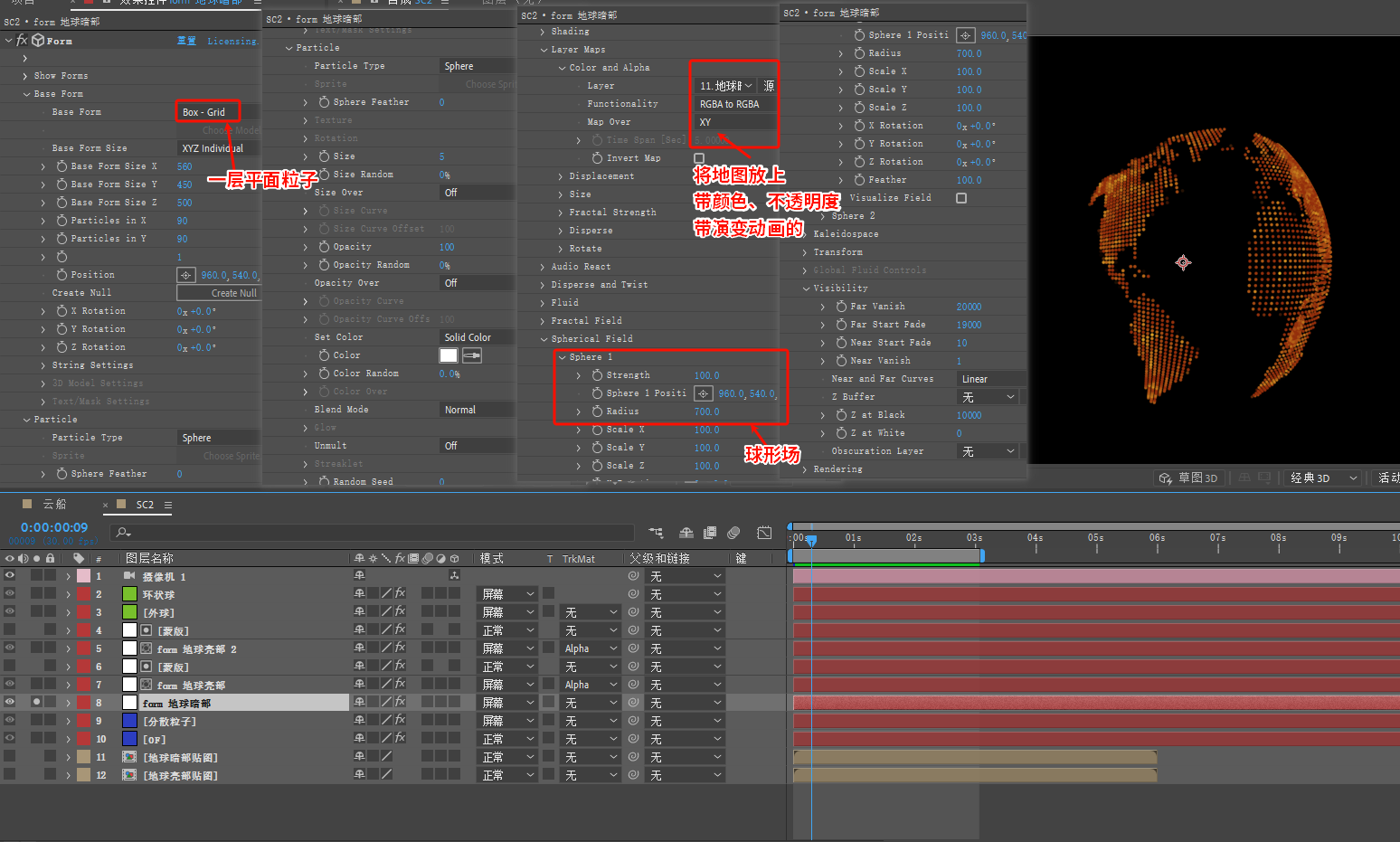Open Z Buffer dropdown
Screen dimensions: 1400x842
[x=988, y=397]
